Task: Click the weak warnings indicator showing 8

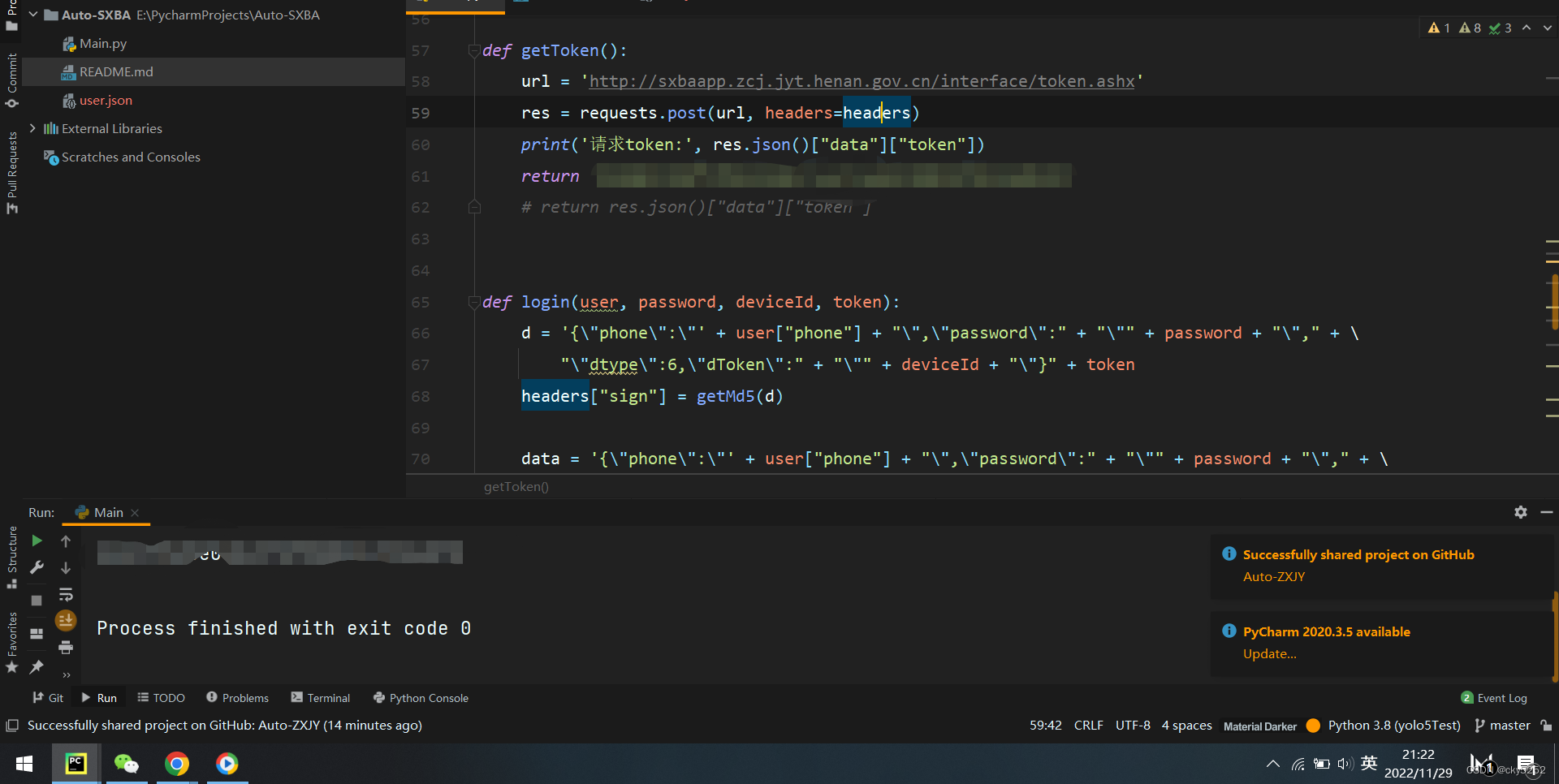Action: 1470,28
